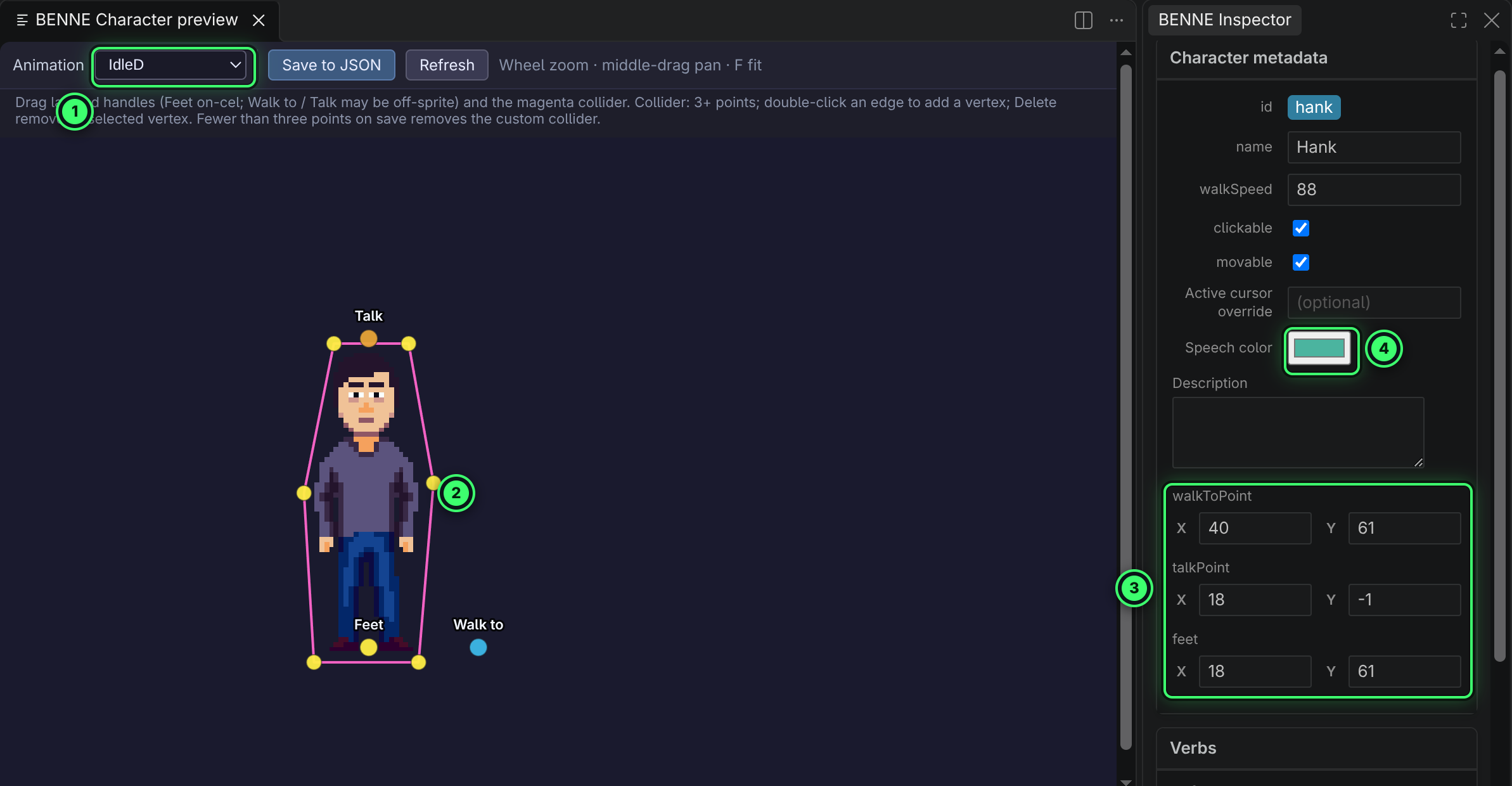Click the talkPoint X field
1512x786 pixels.
(1255, 600)
